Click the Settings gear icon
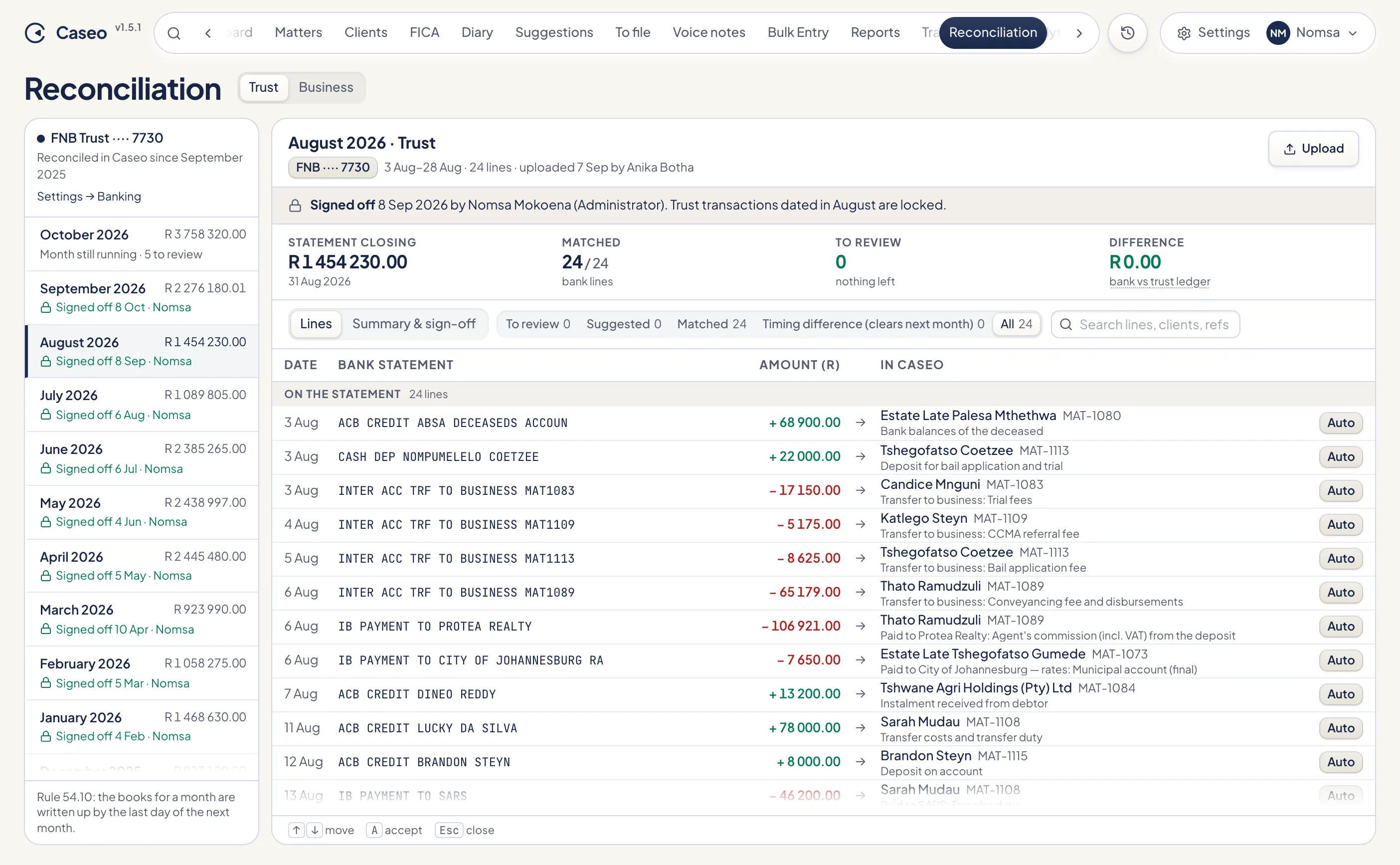This screenshot has height=865, width=1400. click(x=1184, y=33)
